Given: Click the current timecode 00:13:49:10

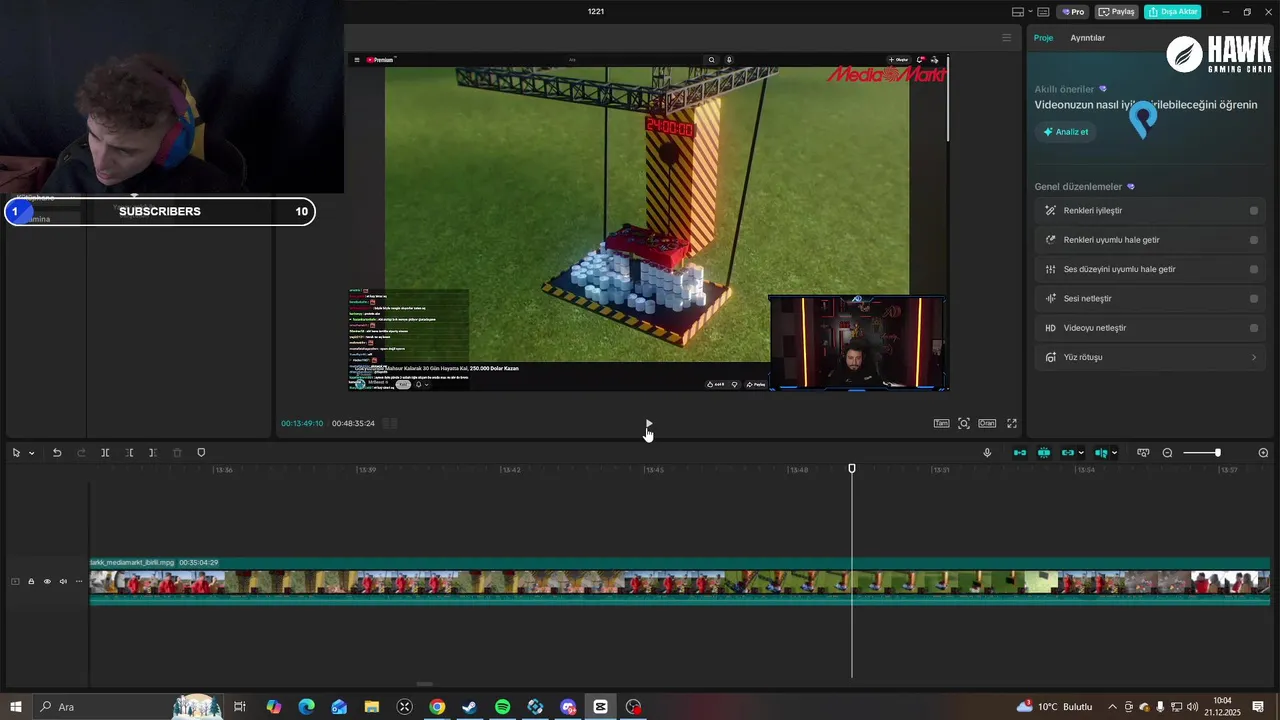Looking at the screenshot, I should [302, 424].
